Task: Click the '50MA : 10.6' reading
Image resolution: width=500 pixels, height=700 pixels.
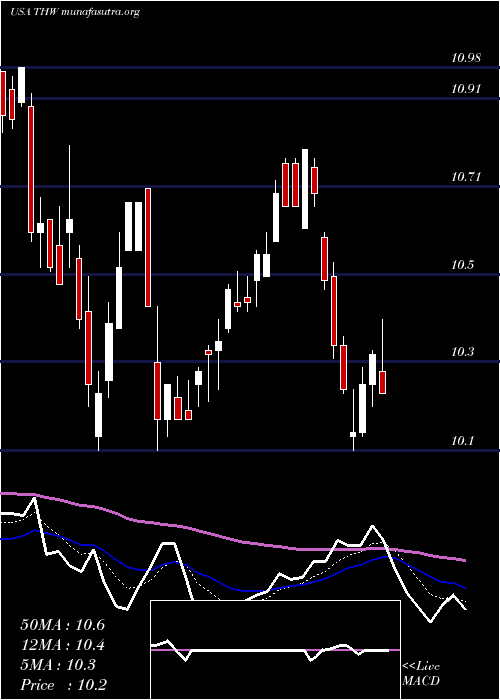Action: click(62, 625)
